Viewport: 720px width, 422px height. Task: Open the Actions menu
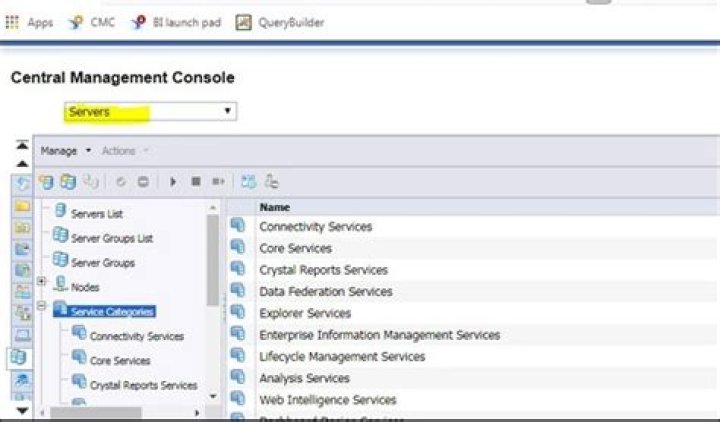(x=125, y=151)
